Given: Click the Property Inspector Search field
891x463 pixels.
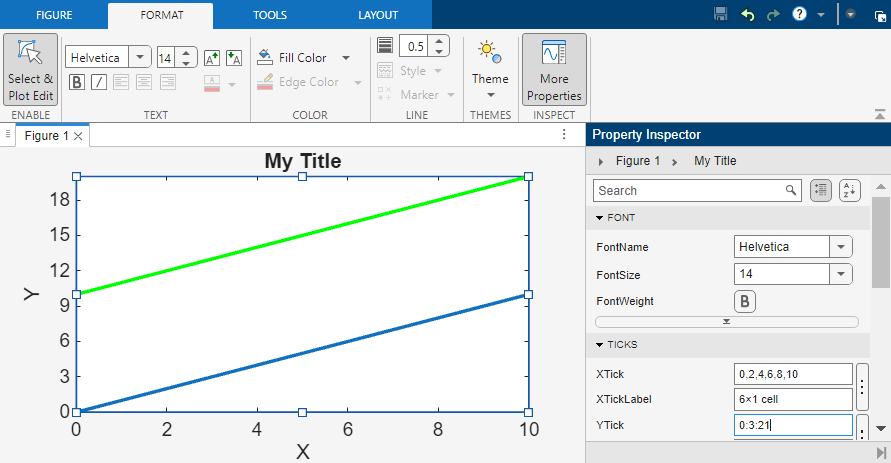Looking at the screenshot, I should pyautogui.click(x=688, y=190).
